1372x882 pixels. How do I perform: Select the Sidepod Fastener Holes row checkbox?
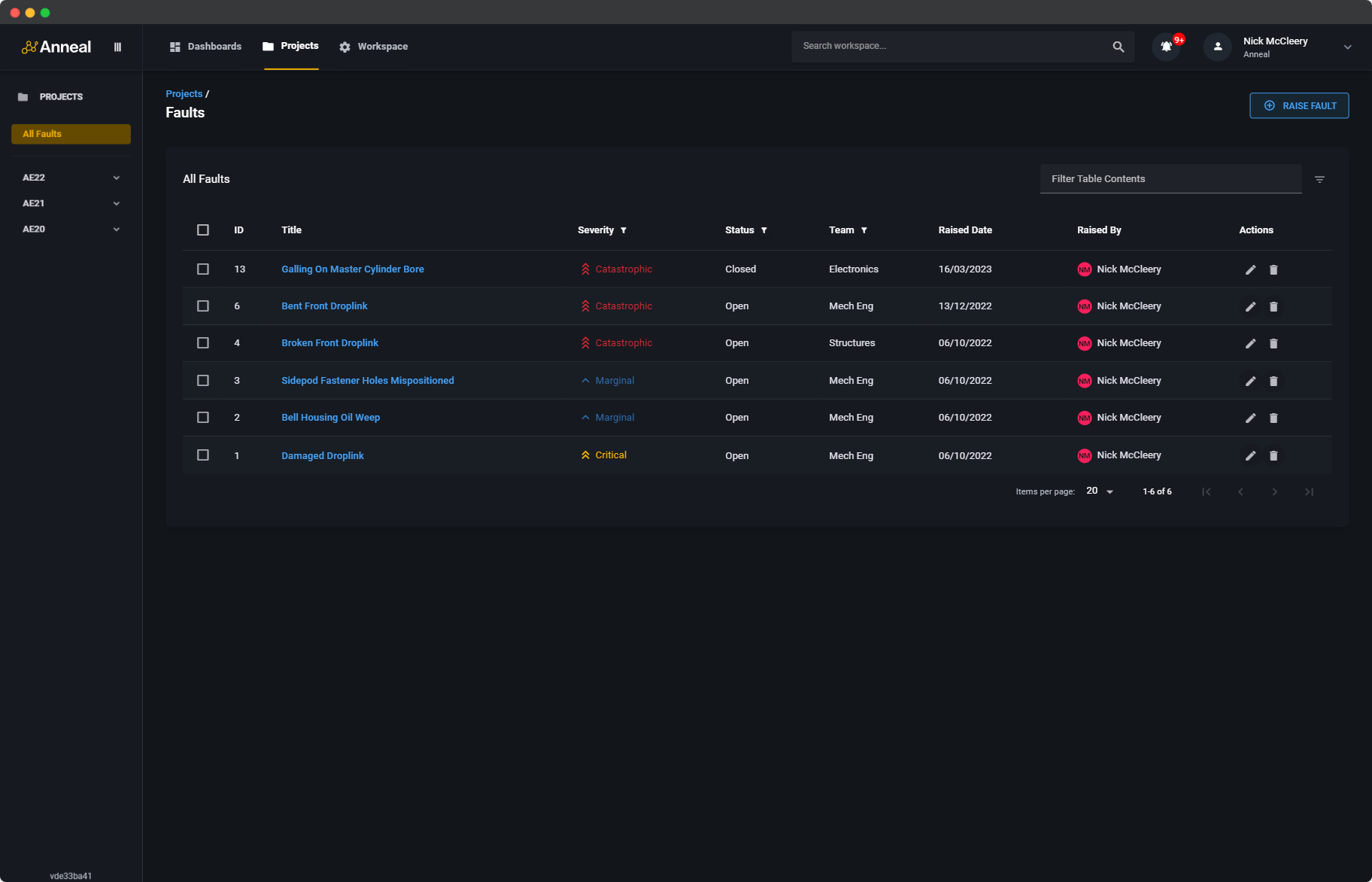pos(203,381)
